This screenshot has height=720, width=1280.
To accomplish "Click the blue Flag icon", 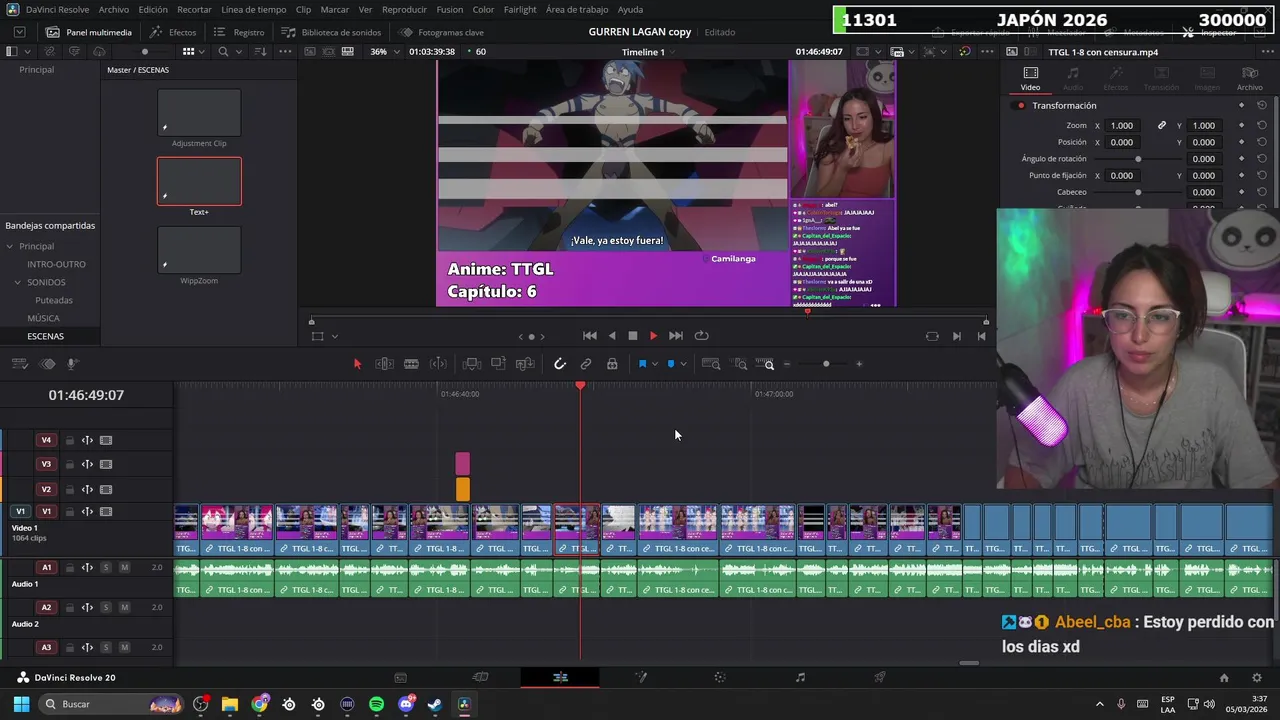I will pos(642,364).
